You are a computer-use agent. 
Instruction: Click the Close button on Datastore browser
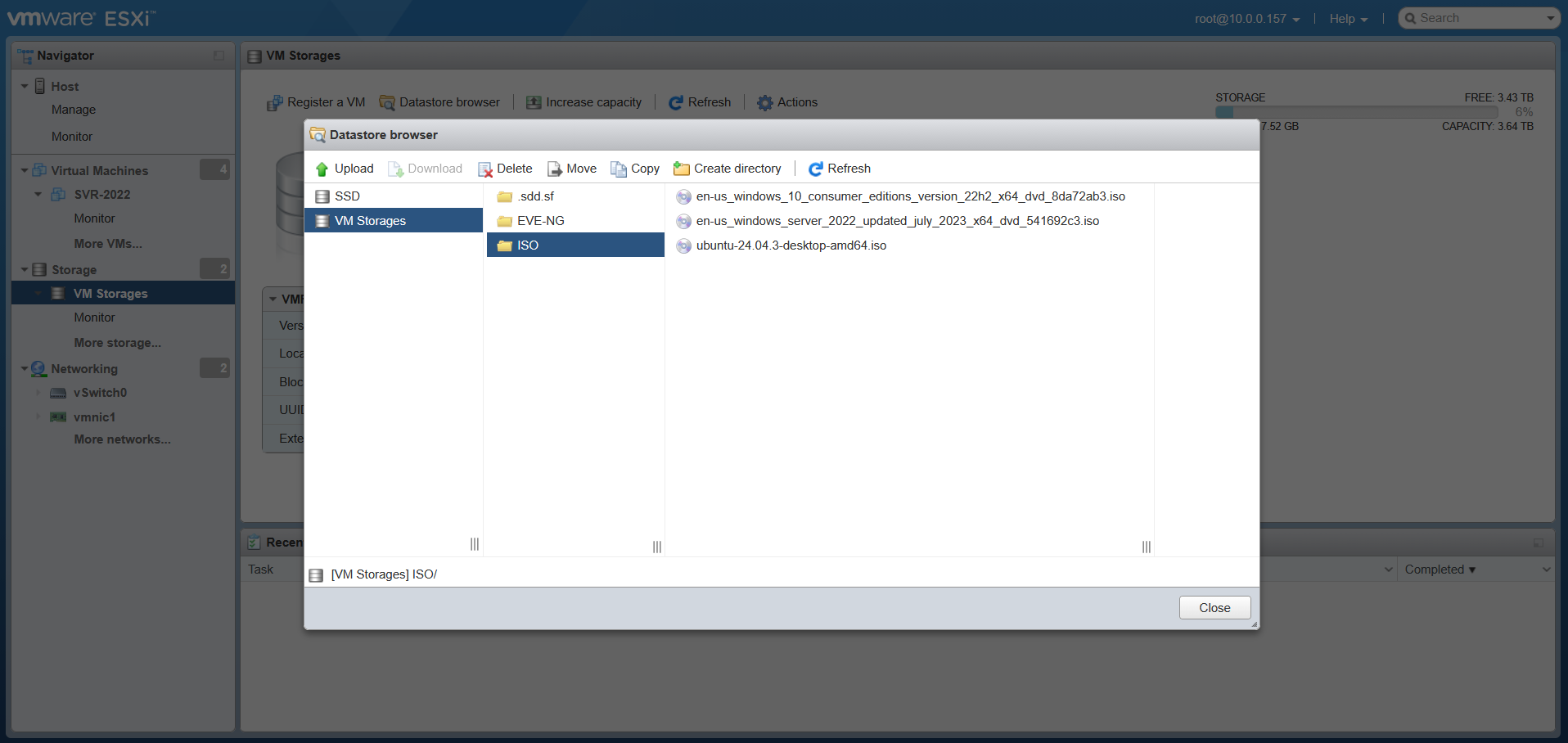(1214, 607)
